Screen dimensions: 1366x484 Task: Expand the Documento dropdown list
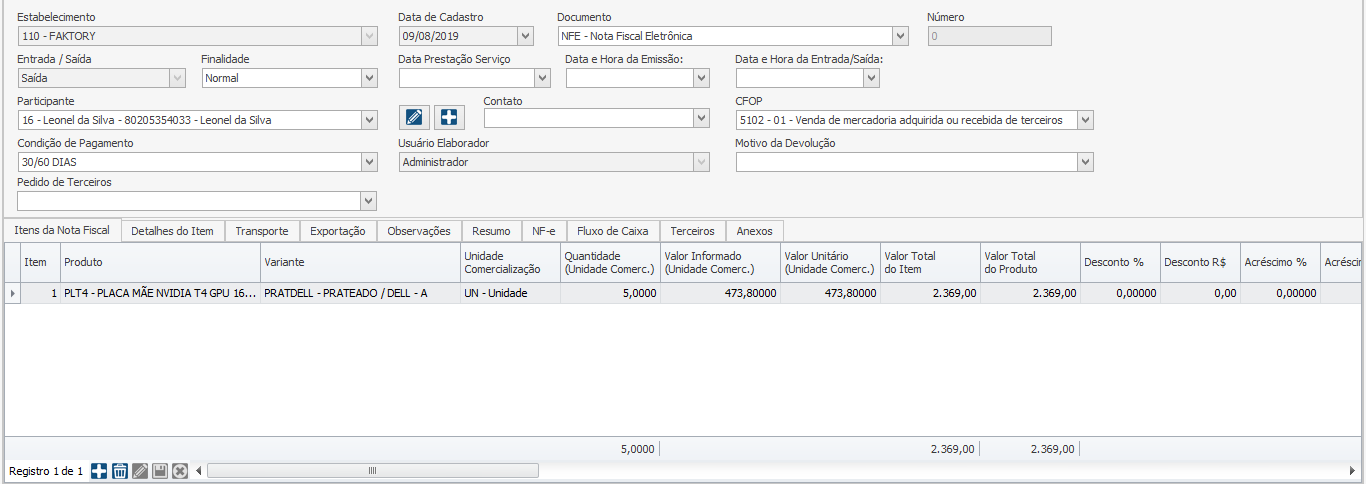[900, 36]
